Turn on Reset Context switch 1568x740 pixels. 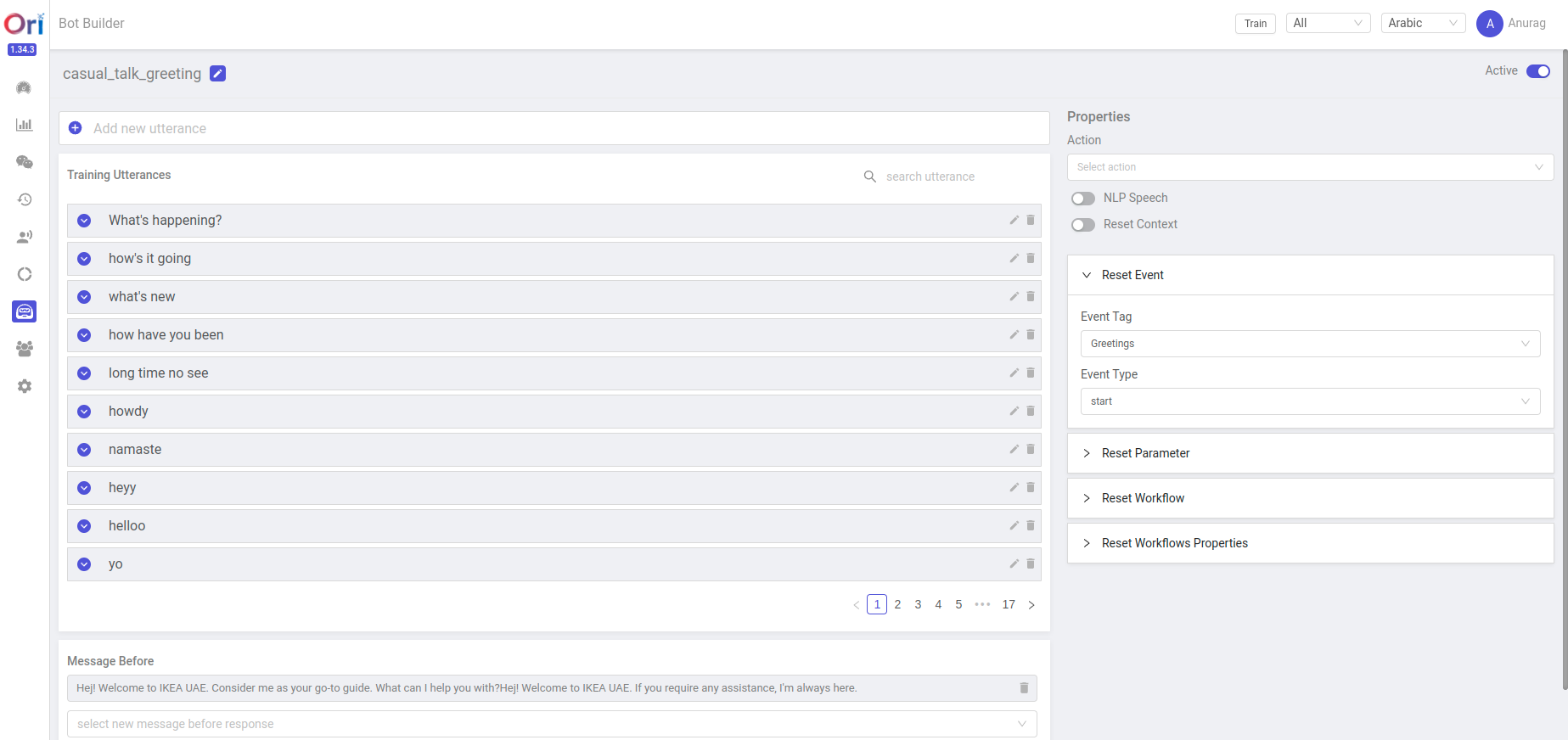[1083, 225]
